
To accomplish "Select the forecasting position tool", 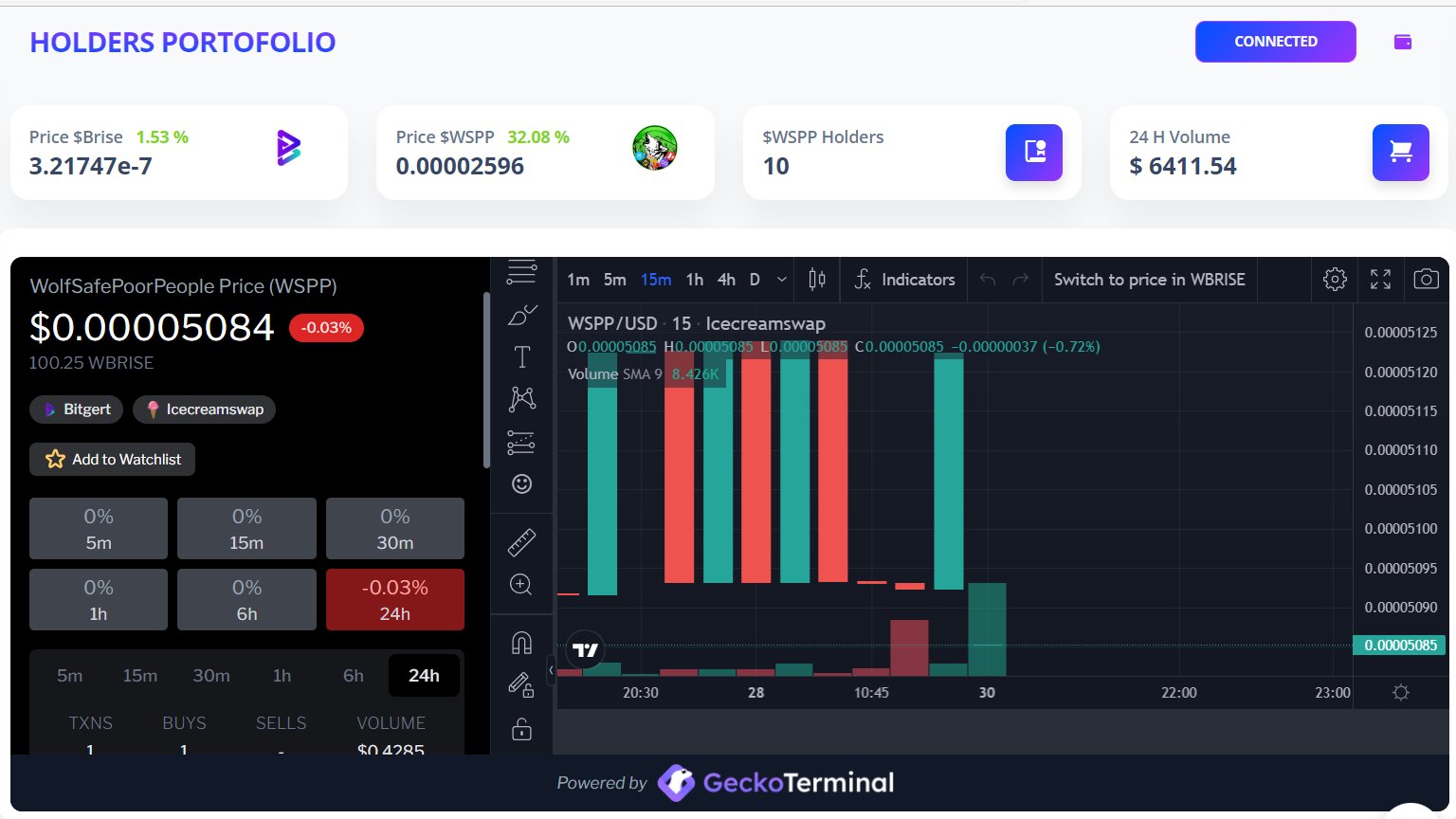I will click(521, 442).
